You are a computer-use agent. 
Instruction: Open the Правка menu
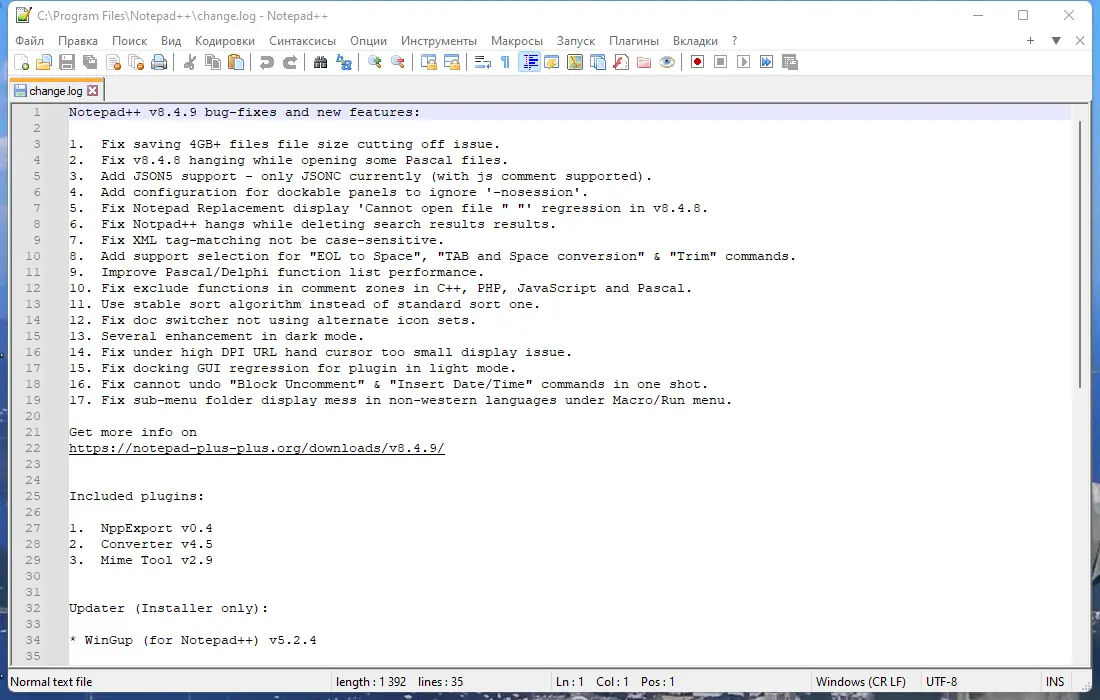[x=78, y=41]
